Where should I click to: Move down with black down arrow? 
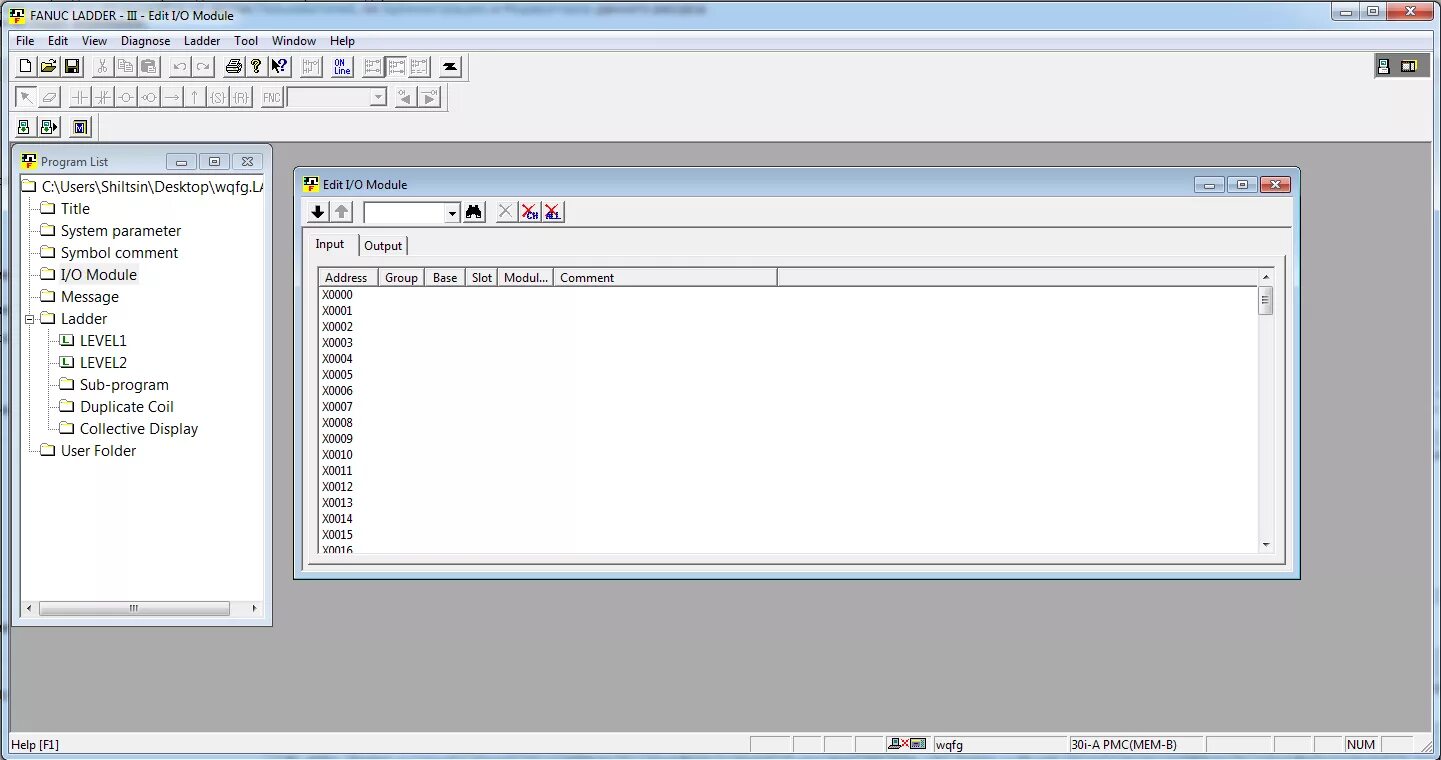click(x=318, y=212)
